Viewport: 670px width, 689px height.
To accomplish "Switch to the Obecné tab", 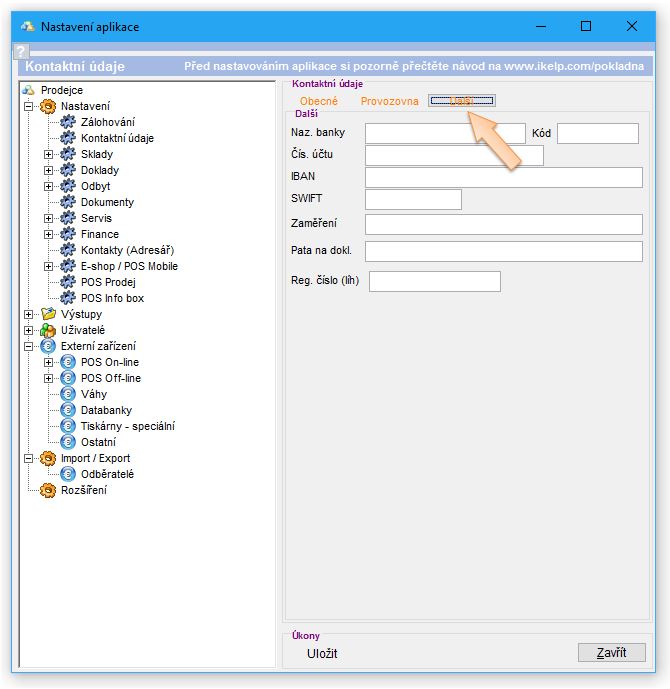I will coord(319,101).
